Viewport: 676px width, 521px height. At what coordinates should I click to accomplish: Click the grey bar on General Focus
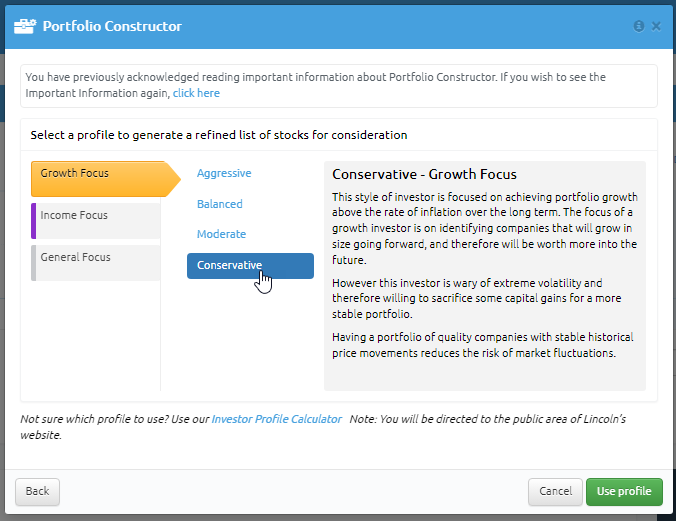[x=34, y=263]
